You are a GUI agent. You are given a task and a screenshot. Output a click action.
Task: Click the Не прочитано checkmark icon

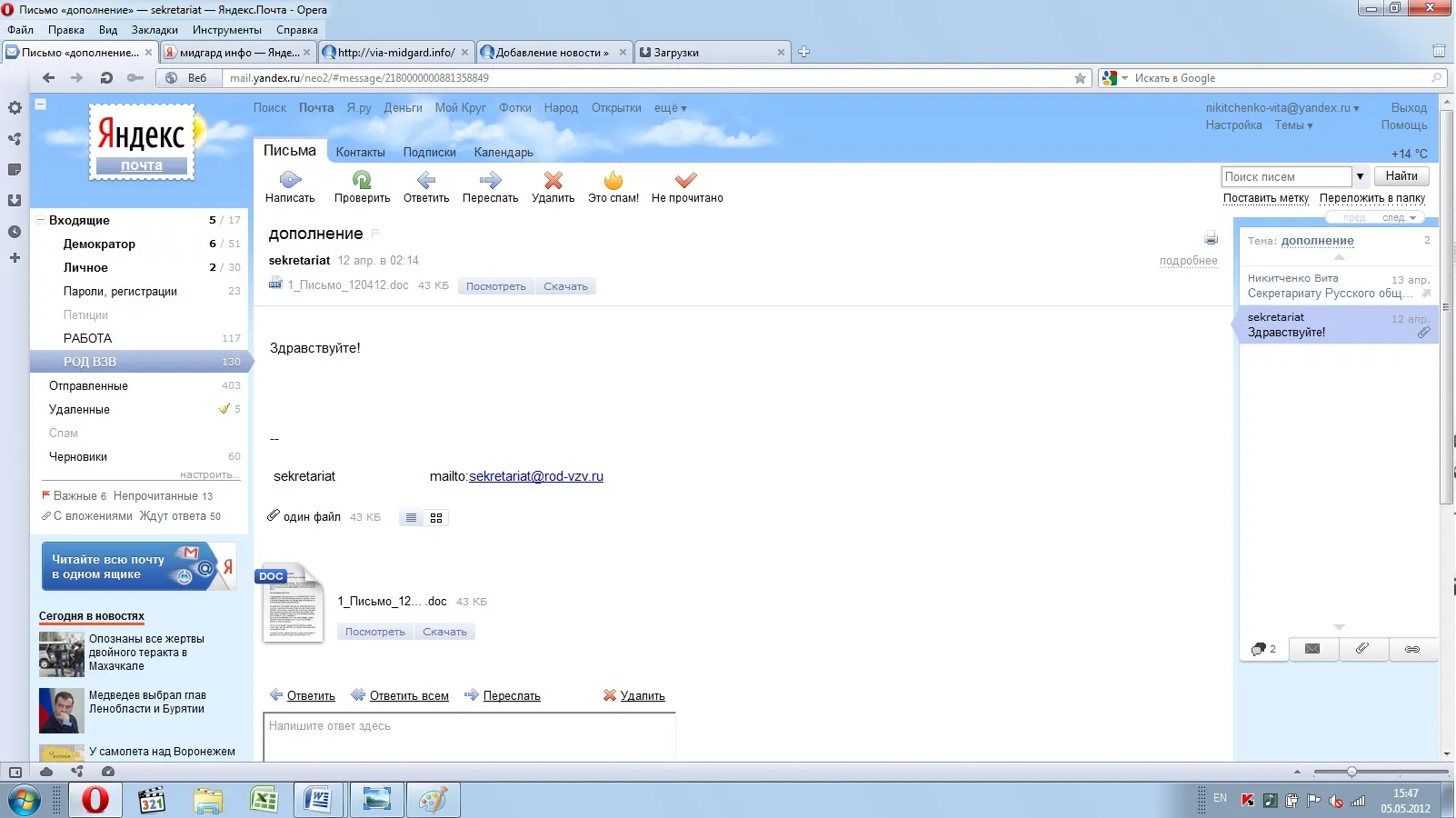pos(686,180)
